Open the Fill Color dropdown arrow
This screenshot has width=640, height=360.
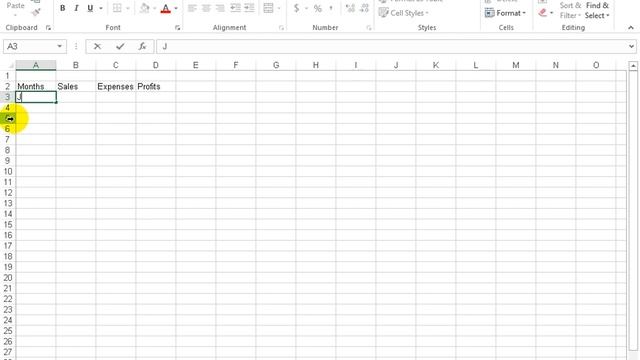coord(155,8)
